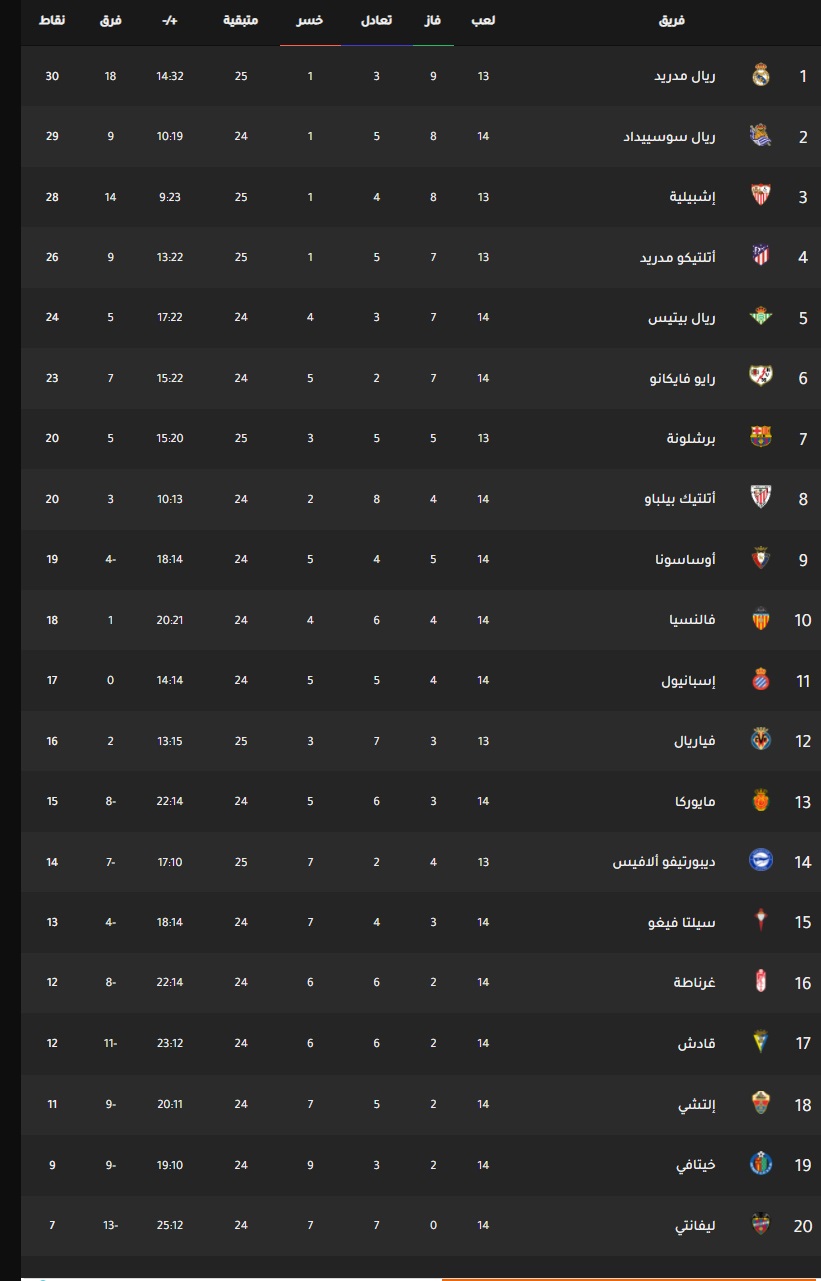Open the فياريال team name link
This screenshot has width=821, height=1281.
(694, 740)
